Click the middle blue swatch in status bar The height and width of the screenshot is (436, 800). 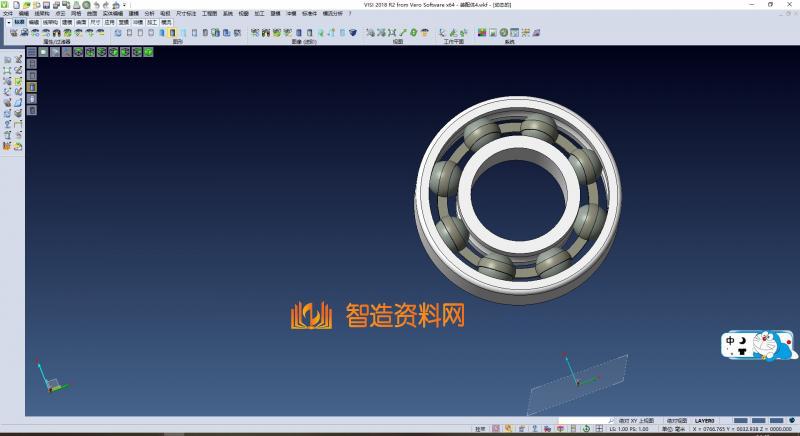[x=759, y=421]
